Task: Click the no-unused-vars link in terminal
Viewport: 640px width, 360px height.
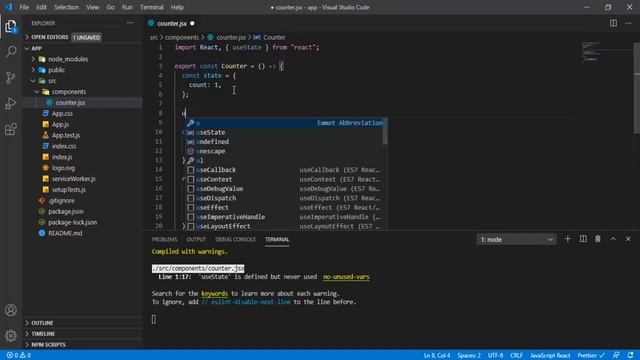Action: (346, 277)
